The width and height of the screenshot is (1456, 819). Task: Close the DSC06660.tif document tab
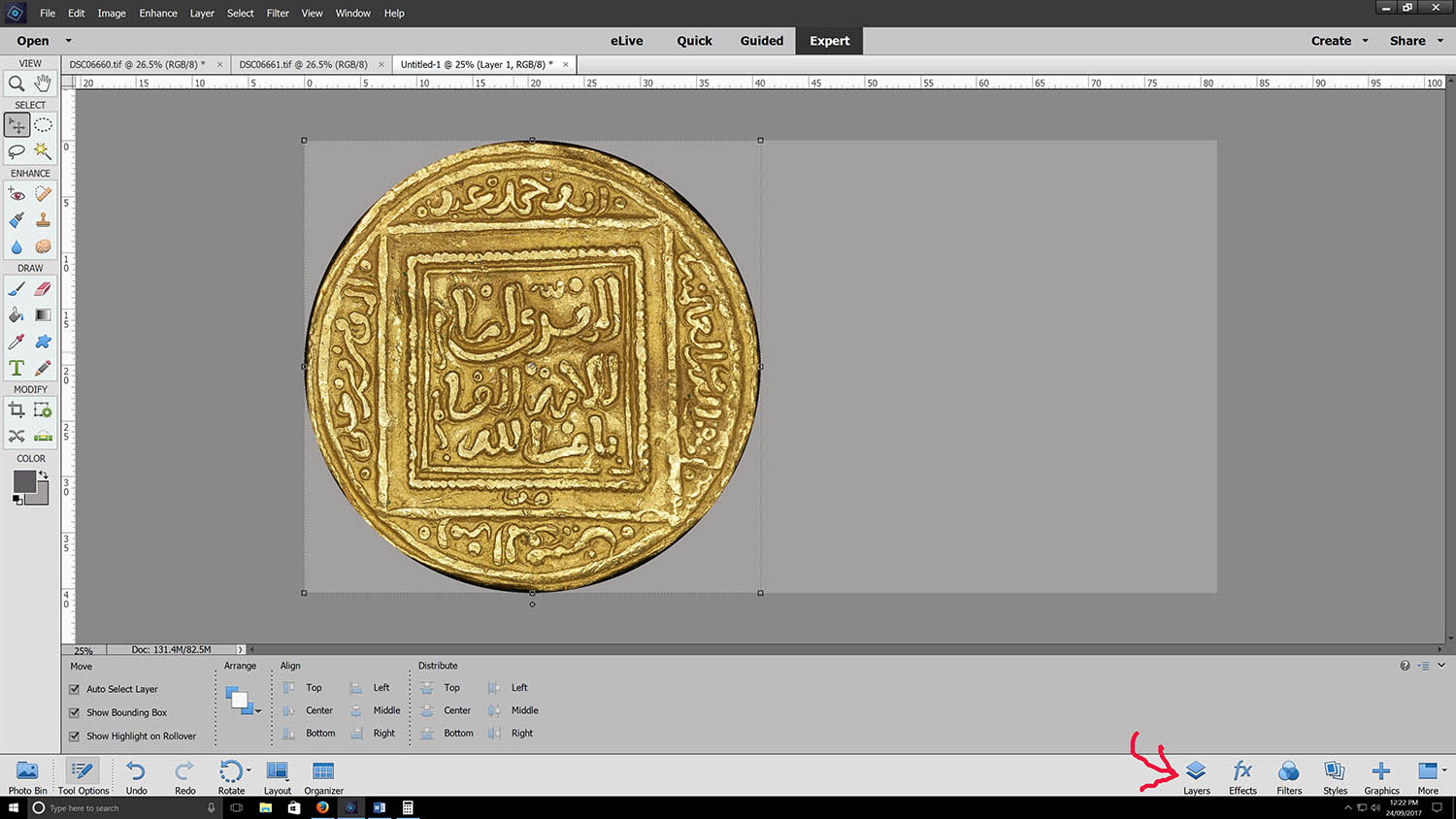coord(219,64)
